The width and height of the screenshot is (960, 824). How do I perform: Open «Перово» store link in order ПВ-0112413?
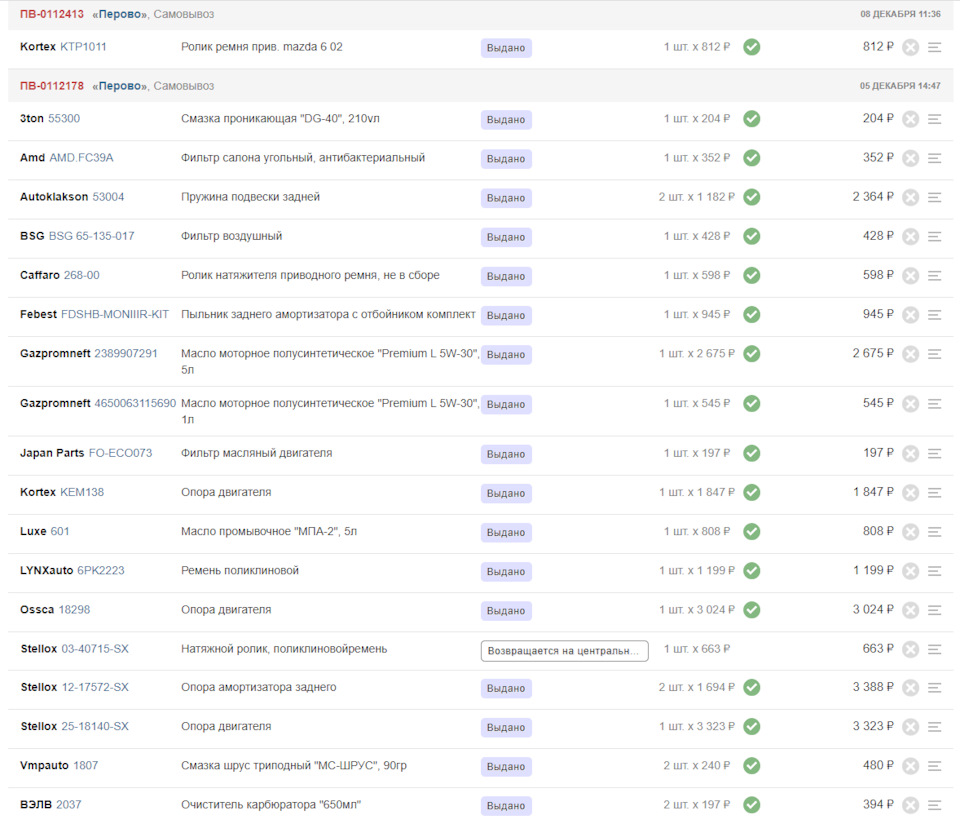pyautogui.click(x=120, y=14)
